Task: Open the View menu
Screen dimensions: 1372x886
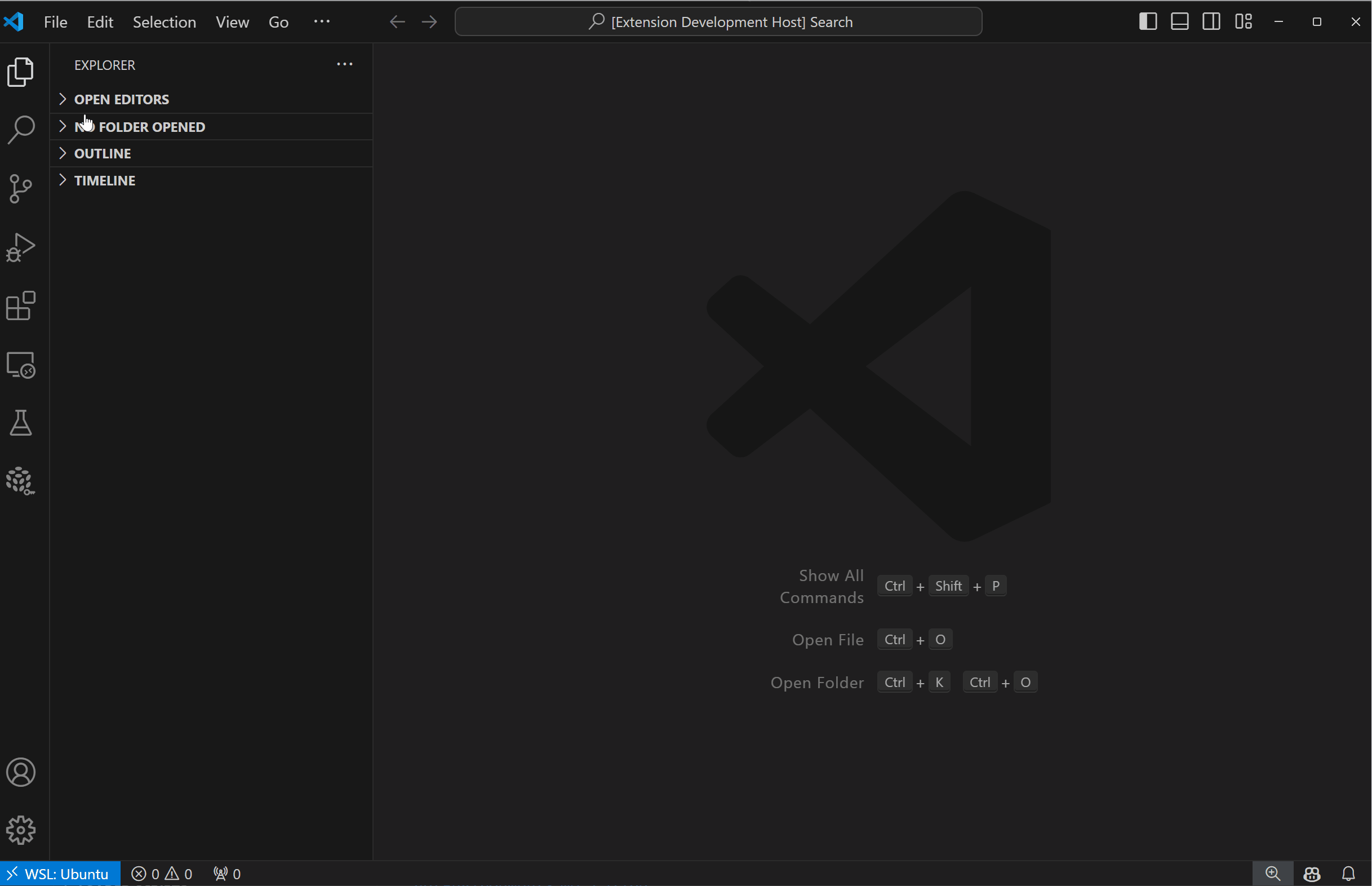Action: point(232,22)
